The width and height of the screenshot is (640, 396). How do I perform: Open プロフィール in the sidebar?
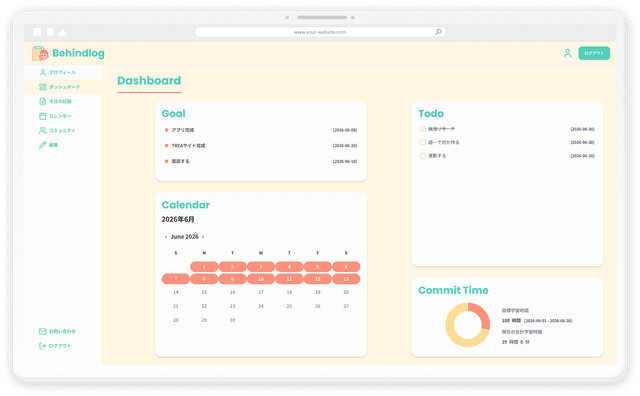coord(62,72)
